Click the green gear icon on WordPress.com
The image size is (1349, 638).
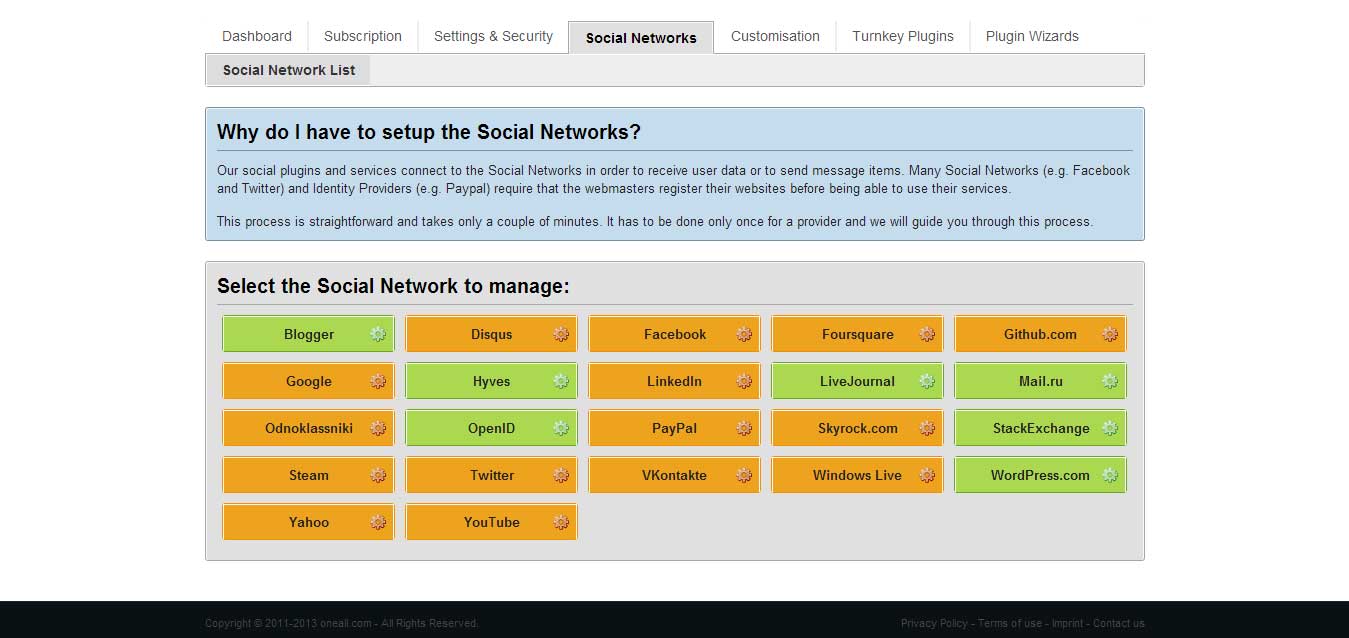(x=1110, y=475)
